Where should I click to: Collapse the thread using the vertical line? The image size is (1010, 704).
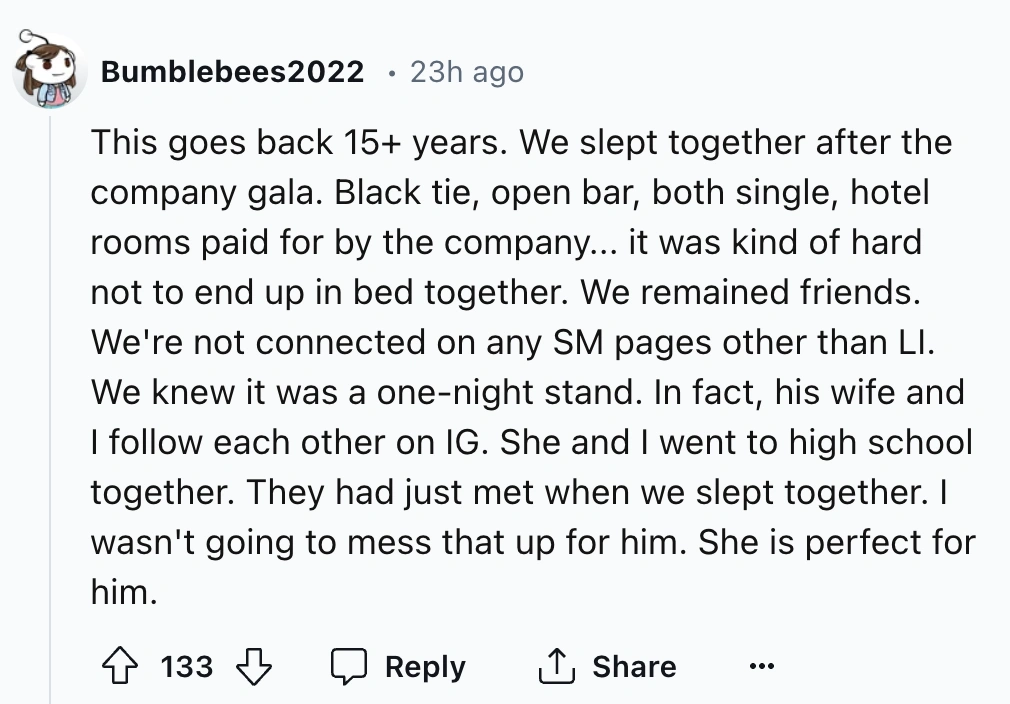point(50,400)
